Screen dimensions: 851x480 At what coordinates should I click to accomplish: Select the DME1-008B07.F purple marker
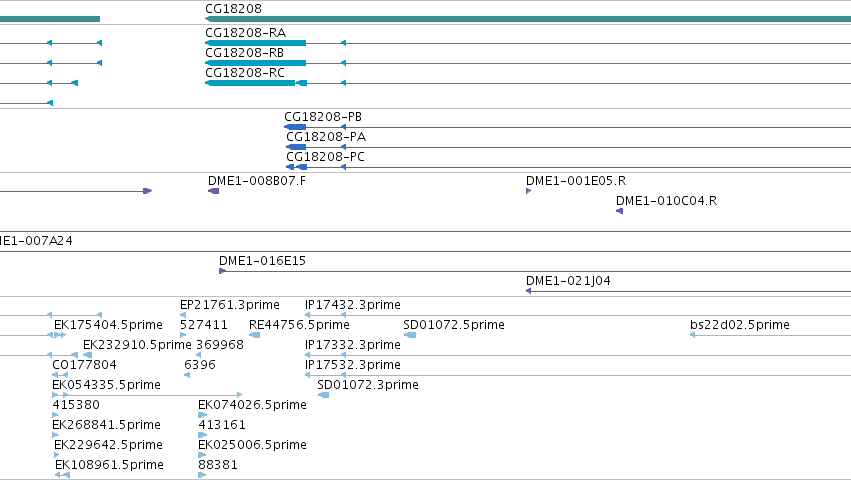[x=213, y=191]
